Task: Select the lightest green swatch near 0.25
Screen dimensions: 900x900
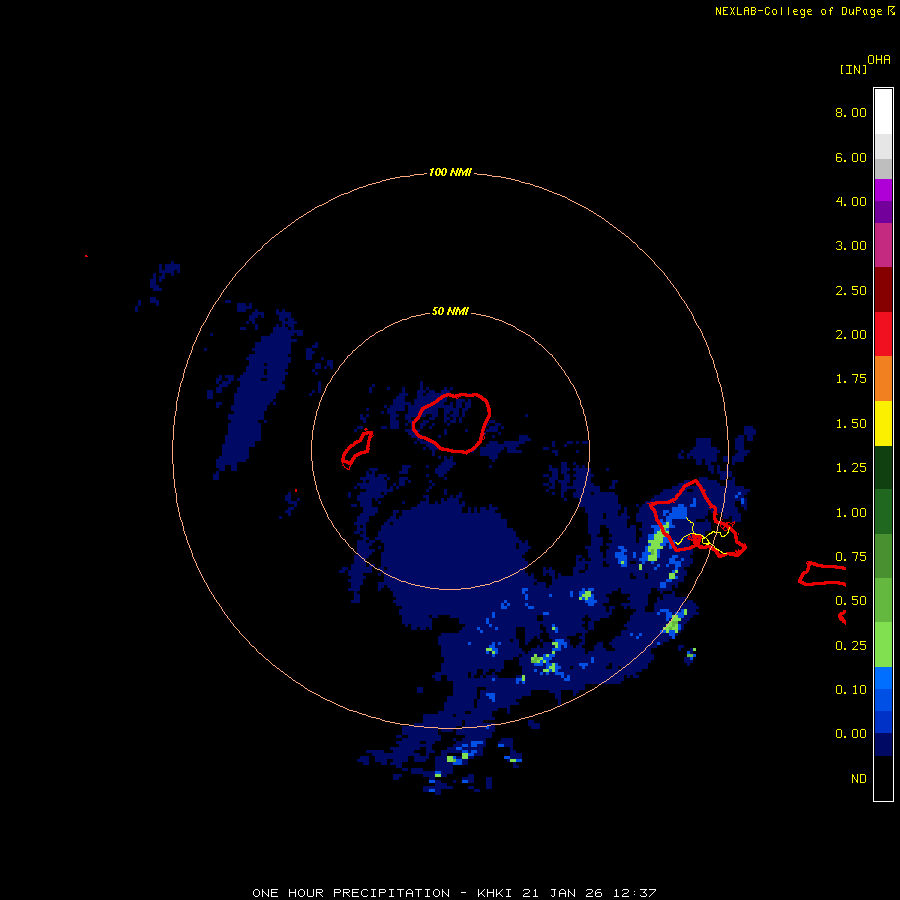Action: (883, 645)
